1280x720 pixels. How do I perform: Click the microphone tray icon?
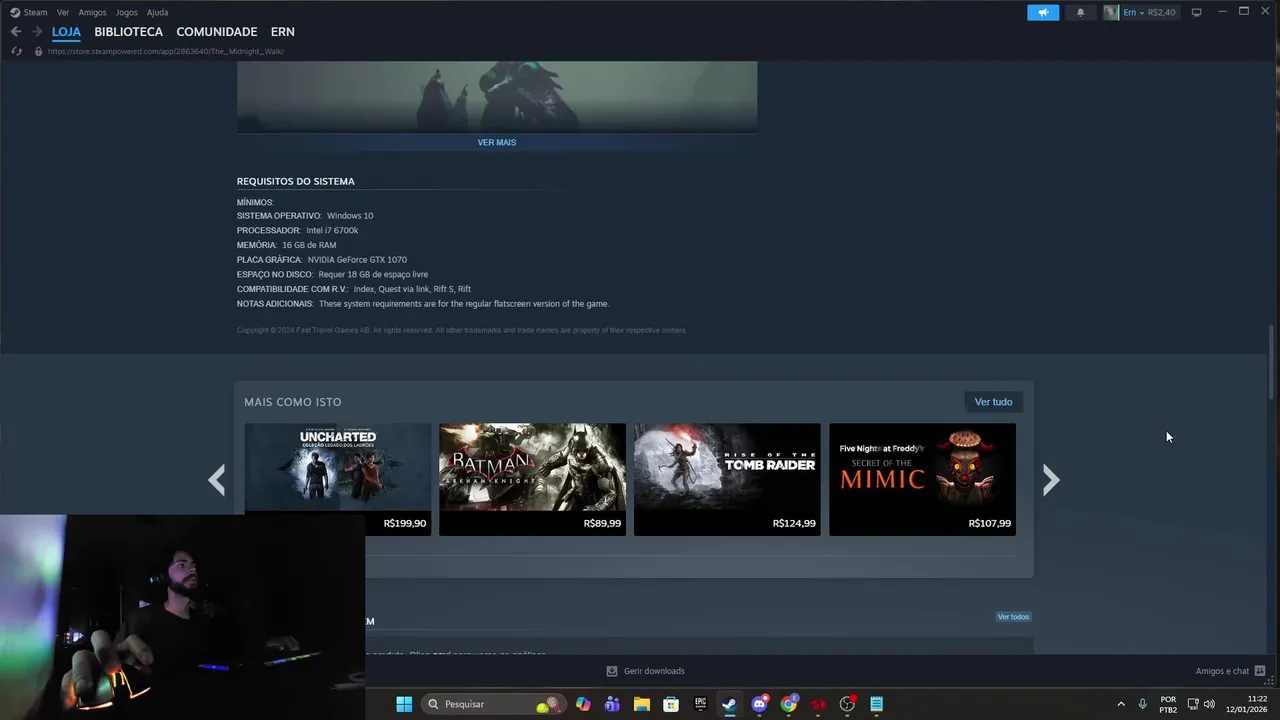coord(1142,704)
